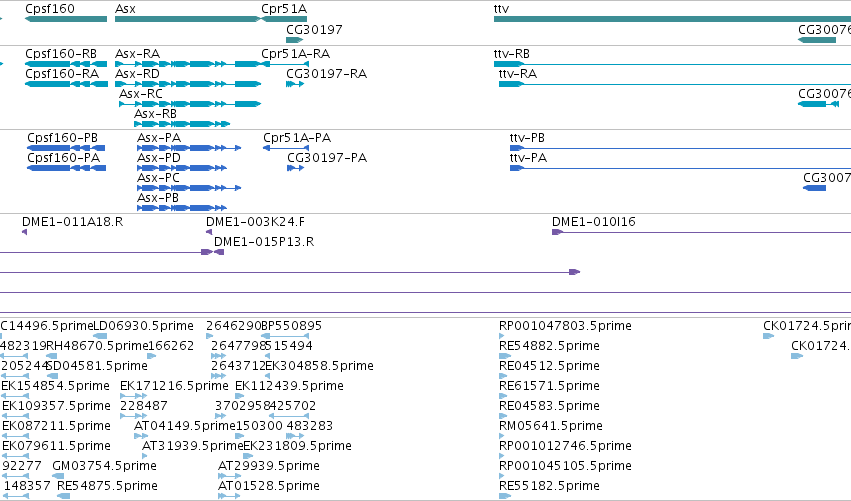Open the Cpr51A gene label
This screenshot has width=851, height=501.
(284, 9)
